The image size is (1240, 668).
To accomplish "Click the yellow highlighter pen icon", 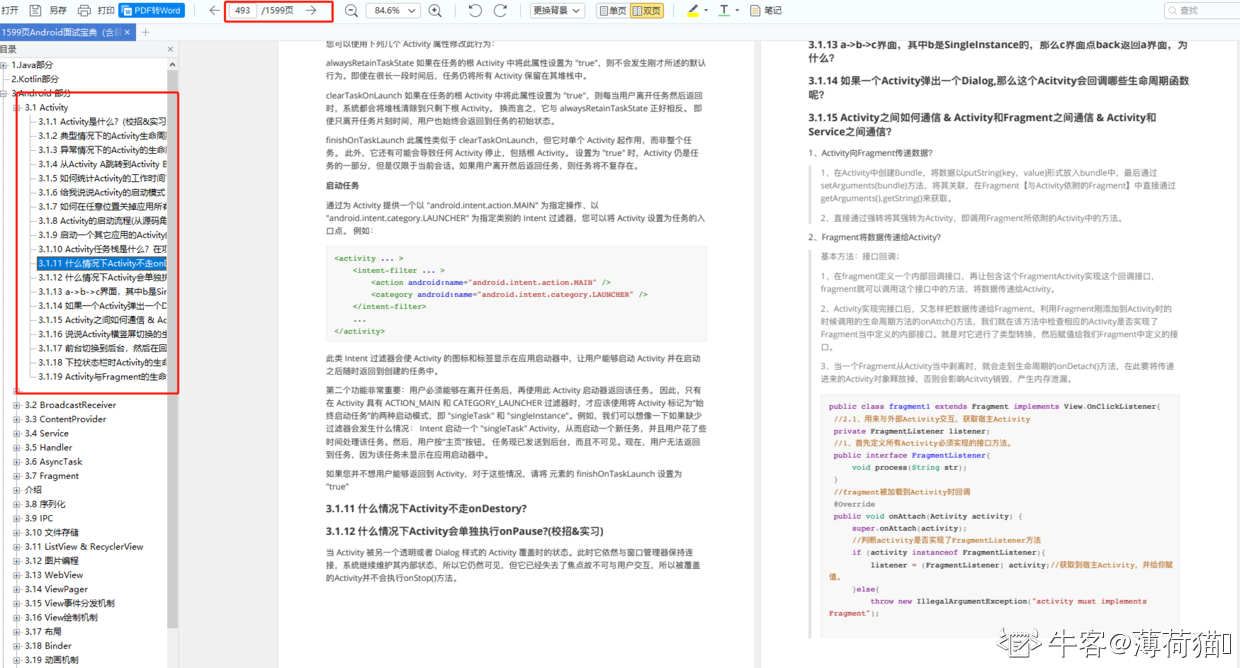I will pyautogui.click(x=693, y=10).
